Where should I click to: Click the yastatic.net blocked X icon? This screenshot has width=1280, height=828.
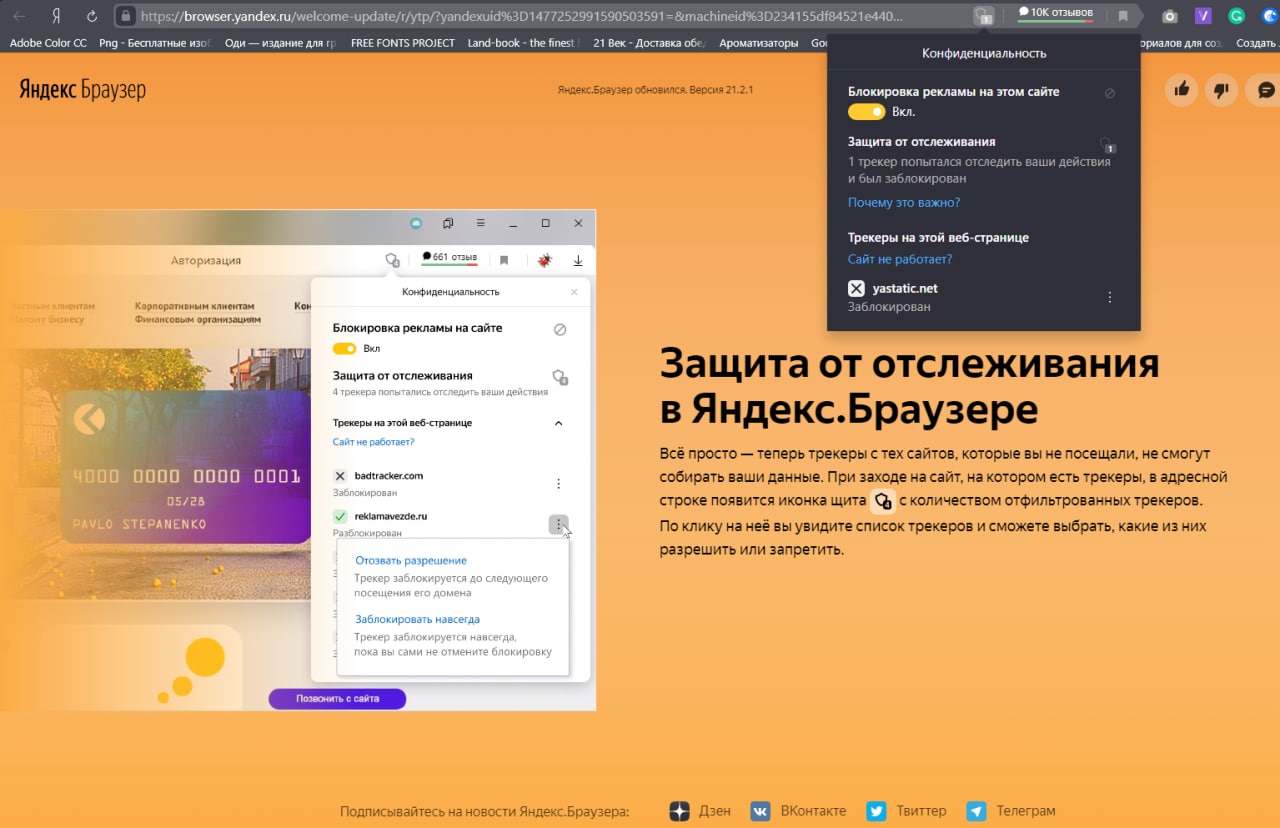(856, 288)
